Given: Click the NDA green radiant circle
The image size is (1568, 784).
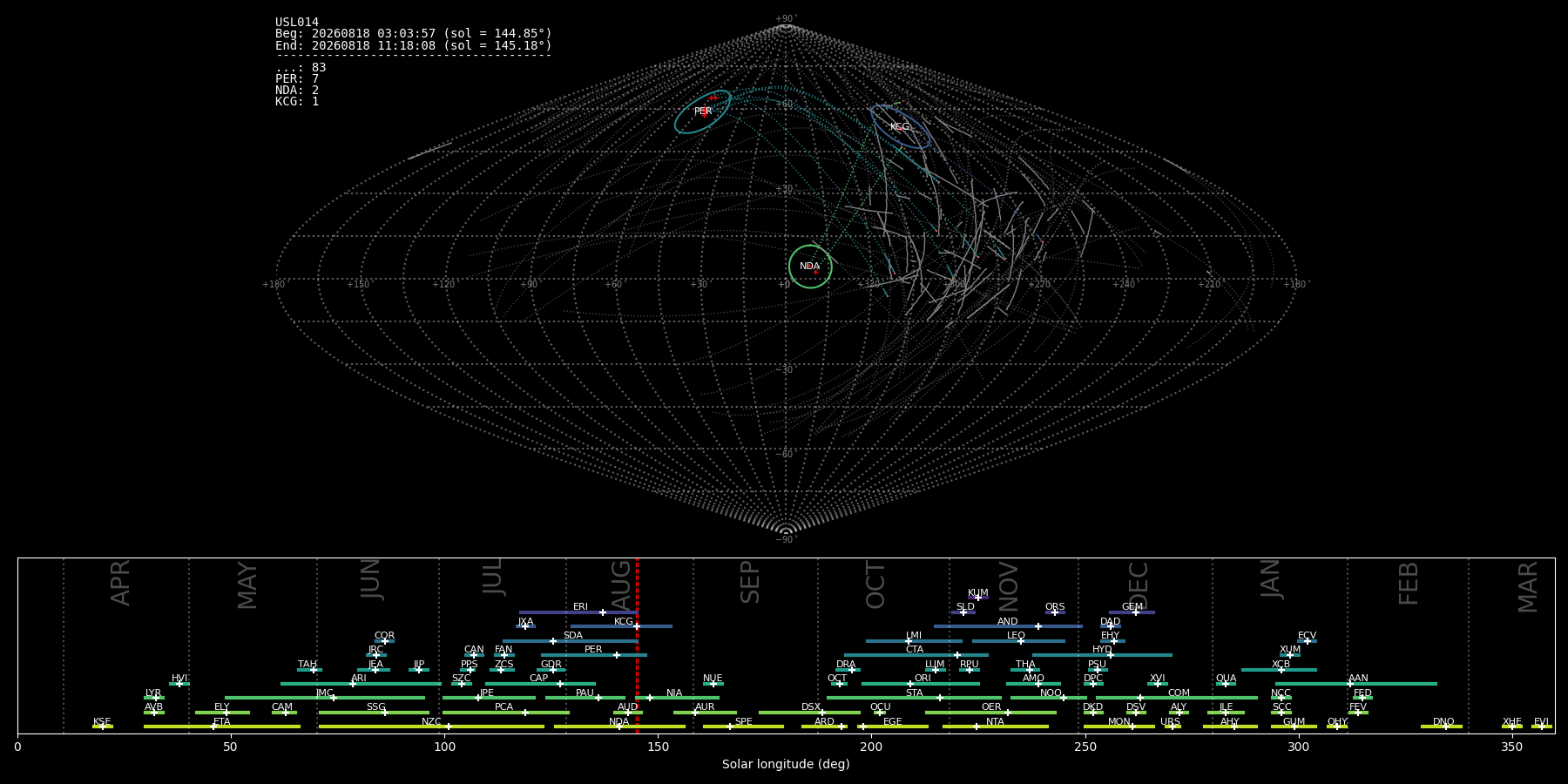Looking at the screenshot, I should pyautogui.click(x=810, y=267).
